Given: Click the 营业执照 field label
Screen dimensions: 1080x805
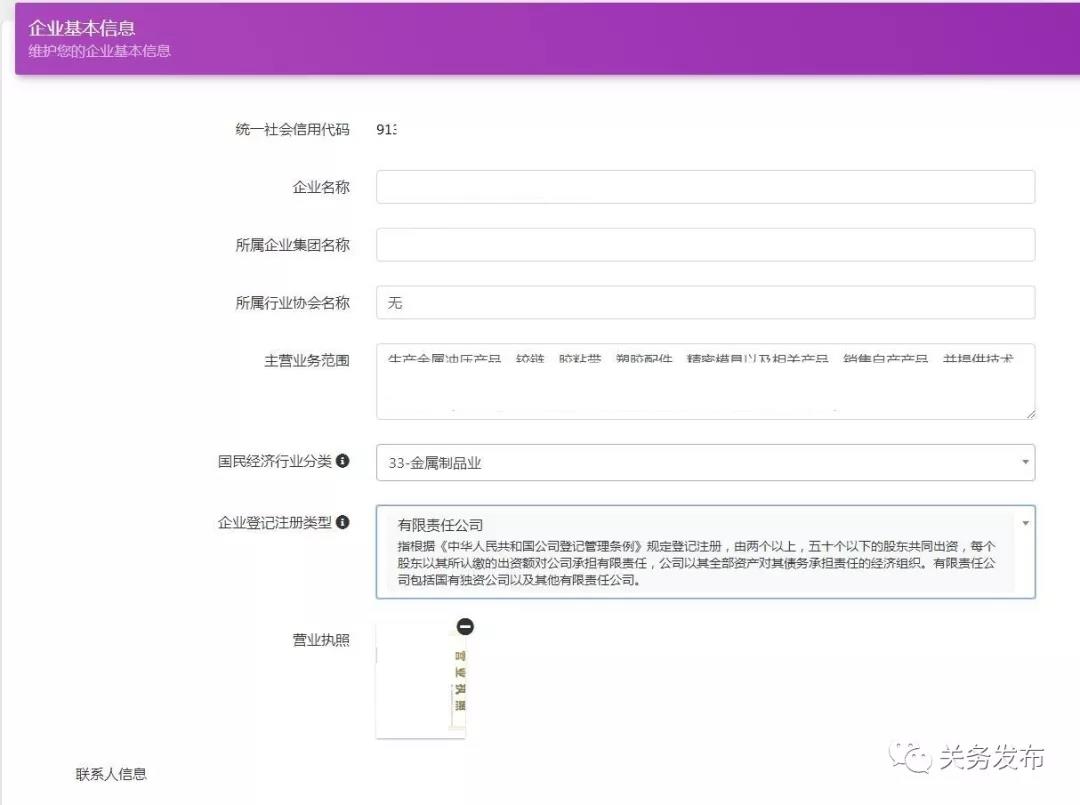Looking at the screenshot, I should pyautogui.click(x=320, y=640).
